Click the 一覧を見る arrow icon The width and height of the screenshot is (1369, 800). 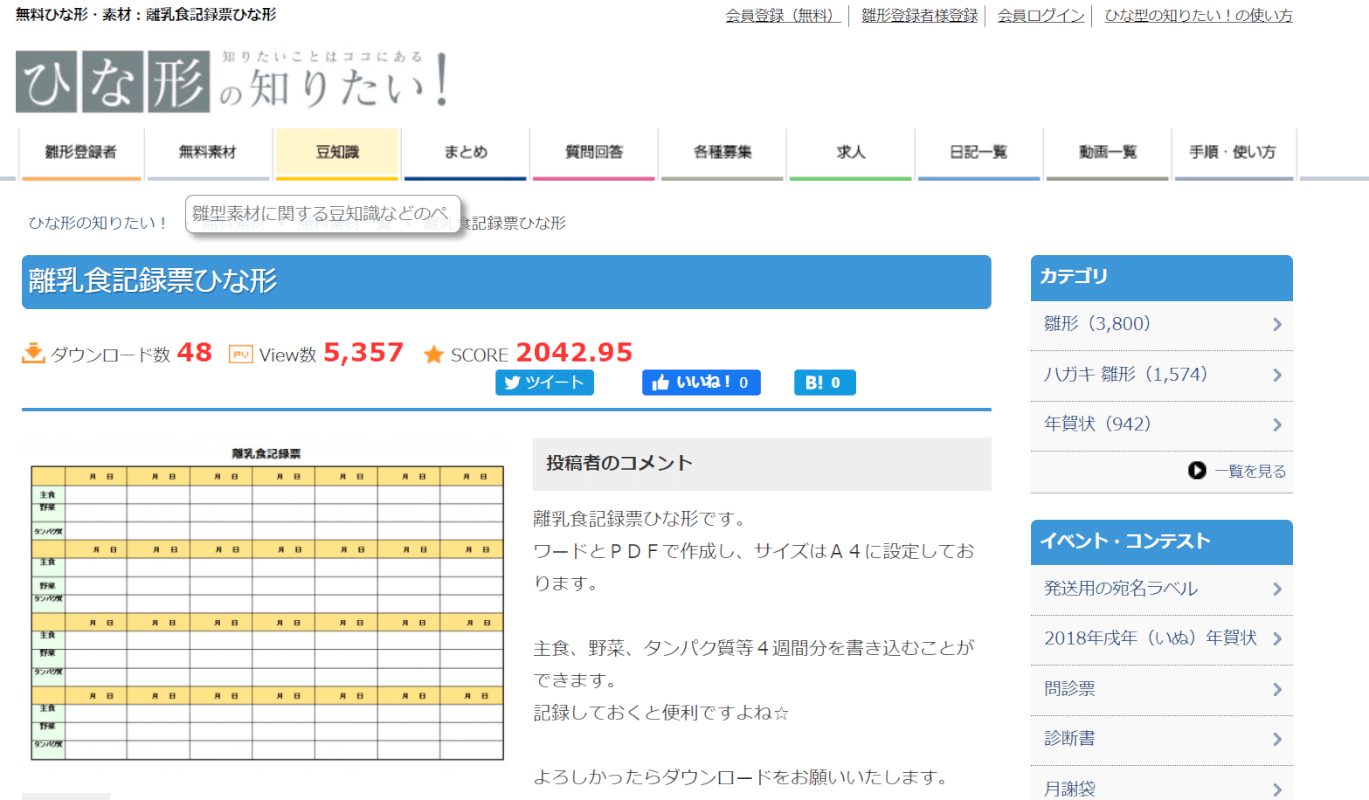pos(1197,471)
